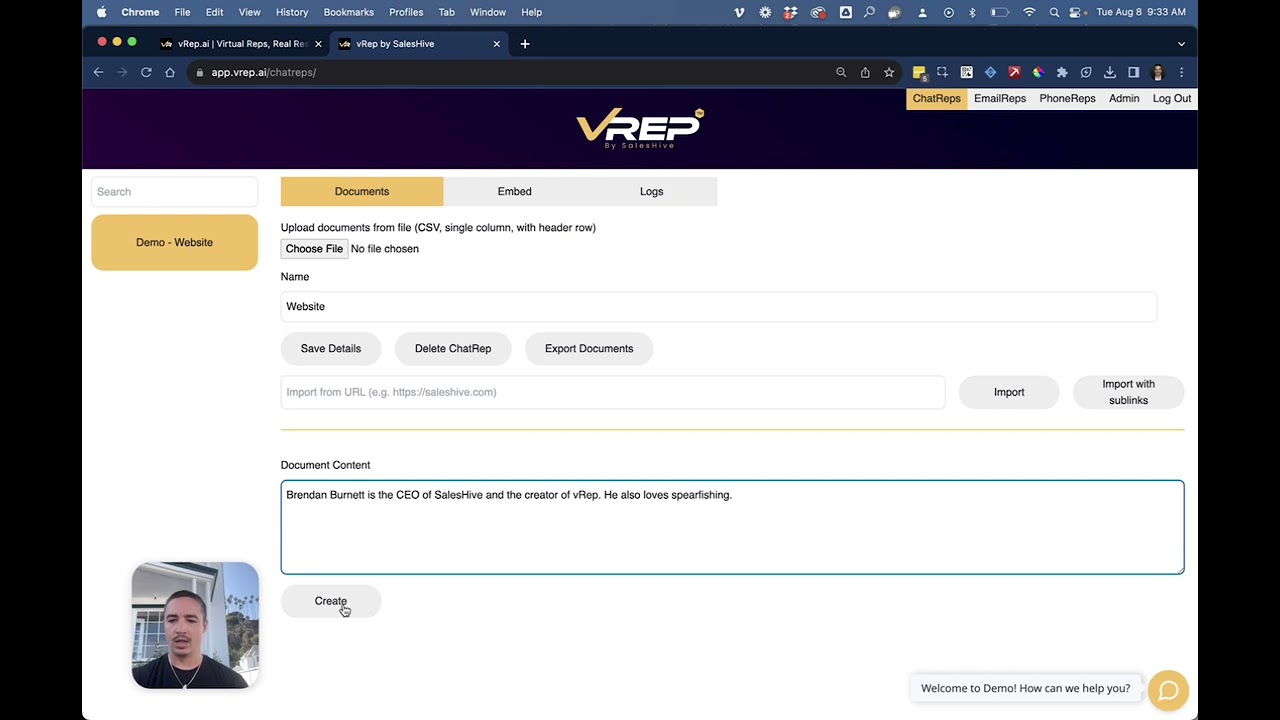Select Demo - Website chat rep
This screenshot has height=720, width=1280.
click(174, 242)
